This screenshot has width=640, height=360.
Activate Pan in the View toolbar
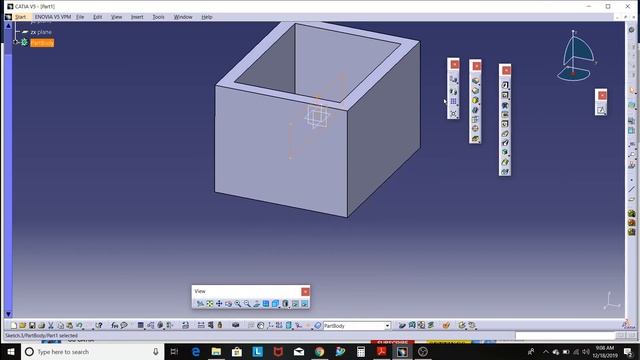219,304
